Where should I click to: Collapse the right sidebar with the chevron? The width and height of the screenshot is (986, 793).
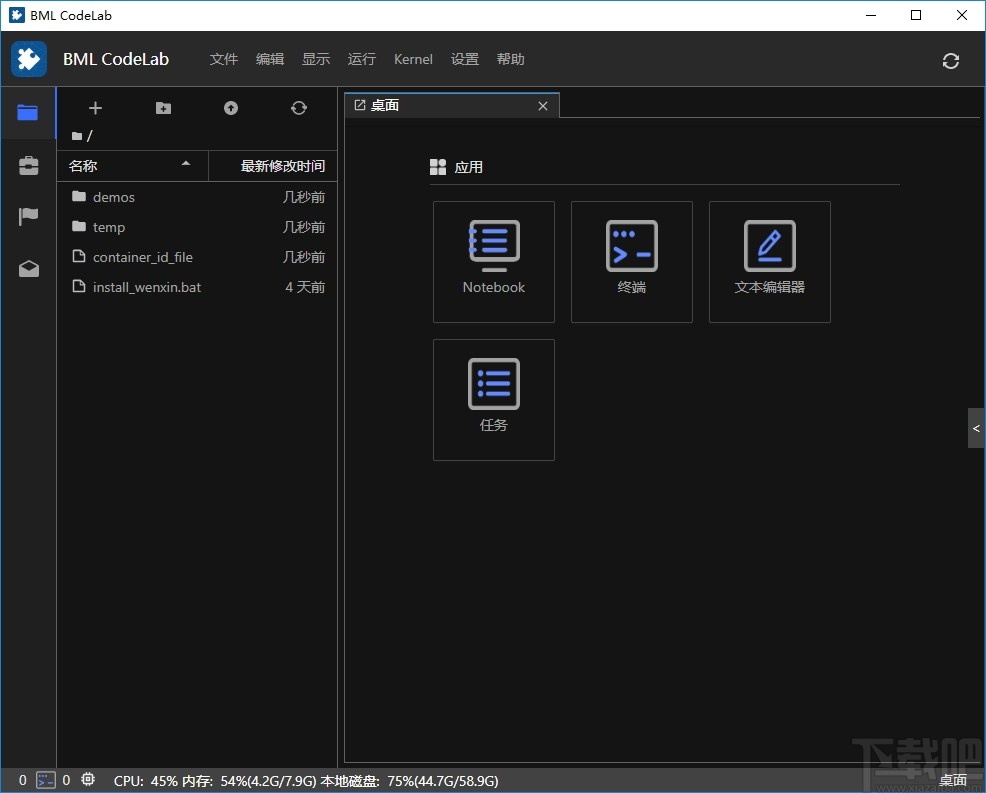click(x=975, y=428)
